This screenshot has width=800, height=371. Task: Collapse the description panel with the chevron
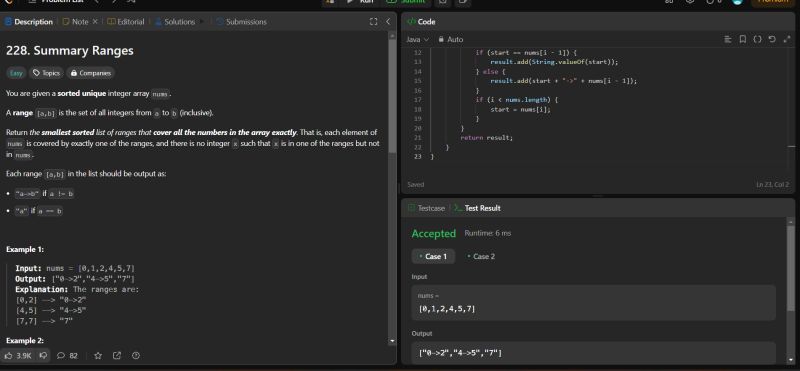pos(388,22)
